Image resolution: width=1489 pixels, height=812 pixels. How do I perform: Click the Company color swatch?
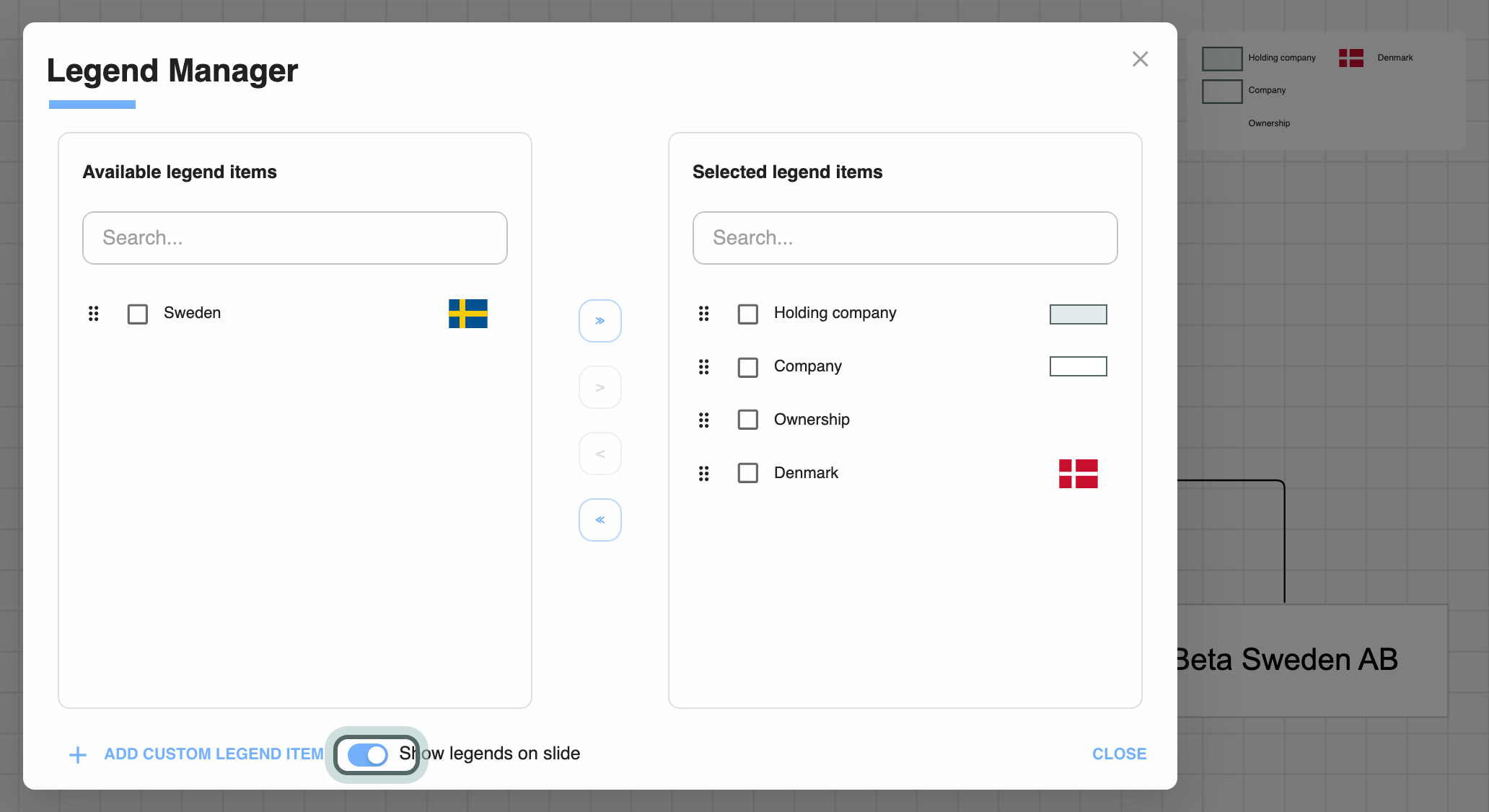[1079, 366]
